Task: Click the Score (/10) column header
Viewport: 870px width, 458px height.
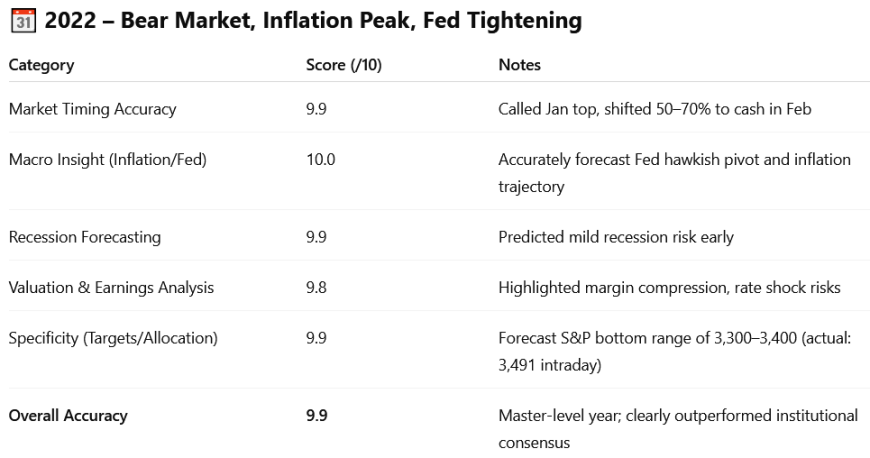Action: (344, 65)
